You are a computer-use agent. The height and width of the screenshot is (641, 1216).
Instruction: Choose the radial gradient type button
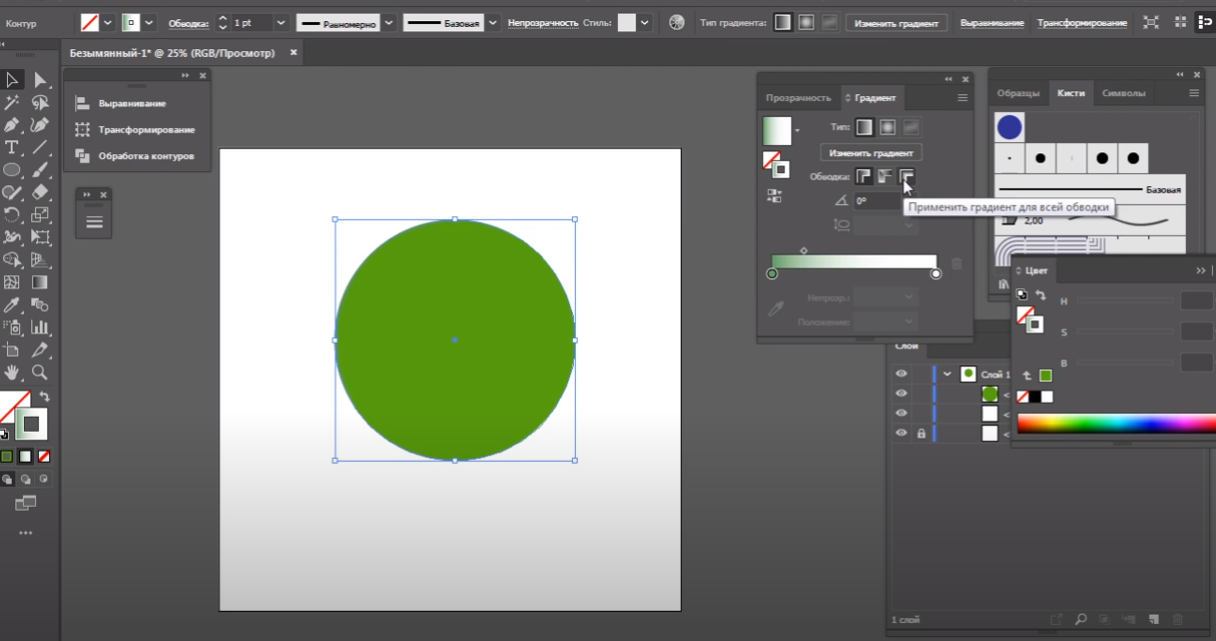887,127
